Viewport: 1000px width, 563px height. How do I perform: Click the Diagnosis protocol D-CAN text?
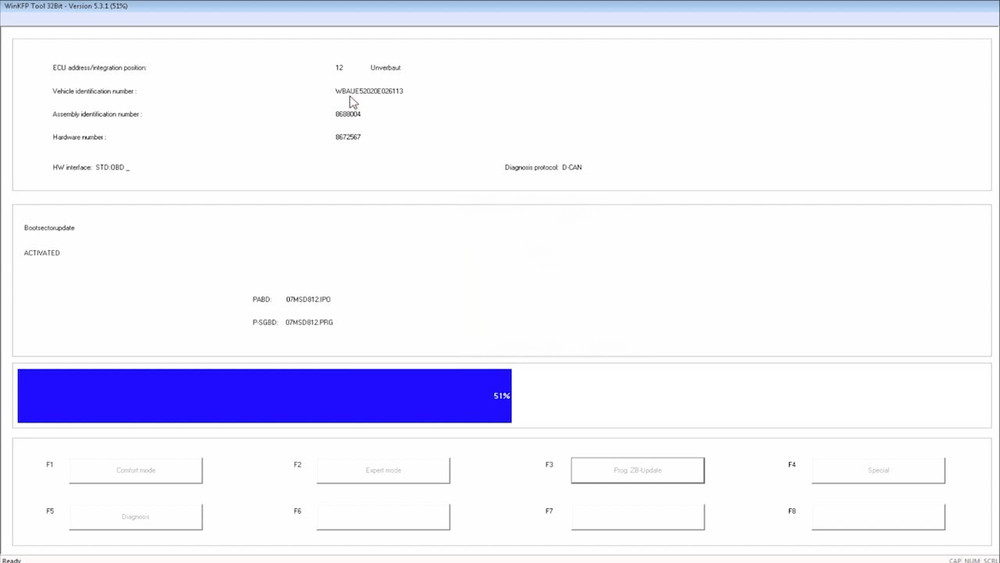(x=543, y=168)
